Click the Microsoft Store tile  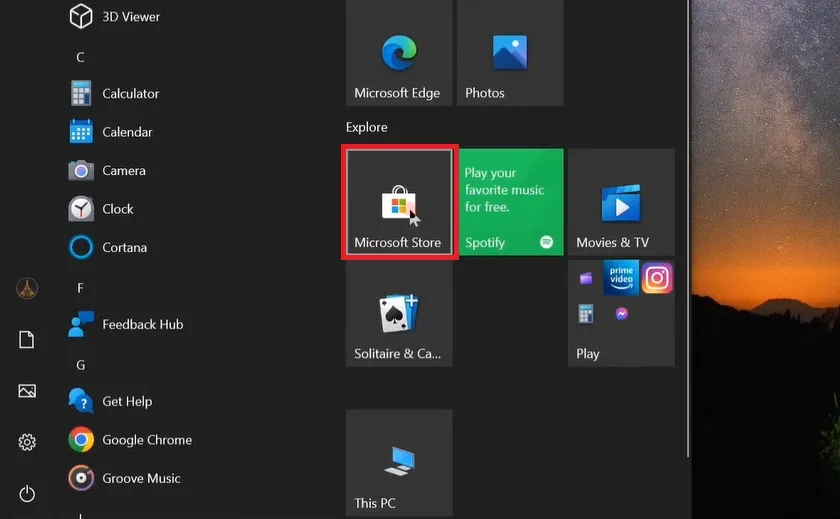click(399, 202)
